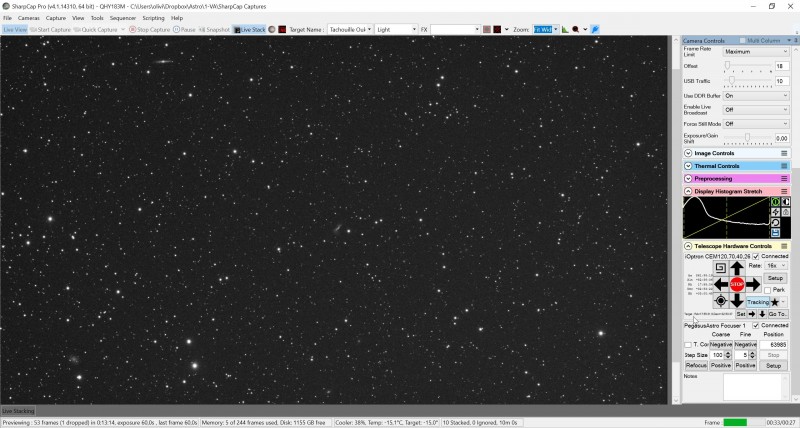
Task: Open the Cameras menu
Action: point(29,18)
